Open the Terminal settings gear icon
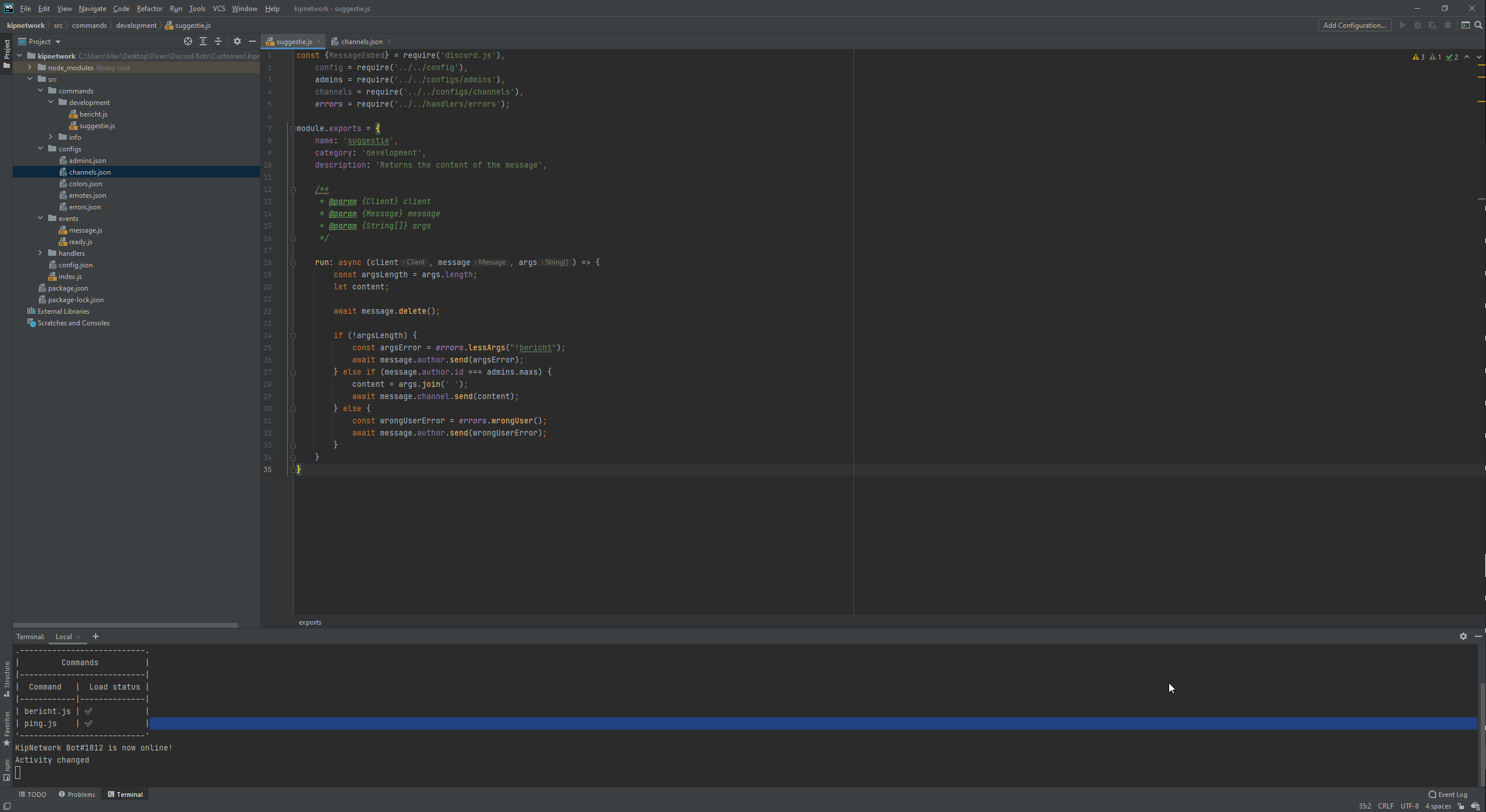This screenshot has height=812, width=1486. tap(1463, 636)
